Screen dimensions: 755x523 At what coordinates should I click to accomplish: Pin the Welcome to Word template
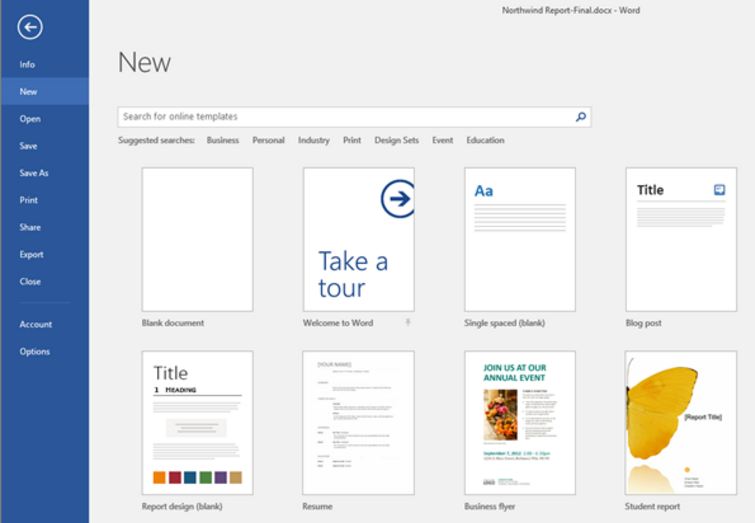[408, 322]
